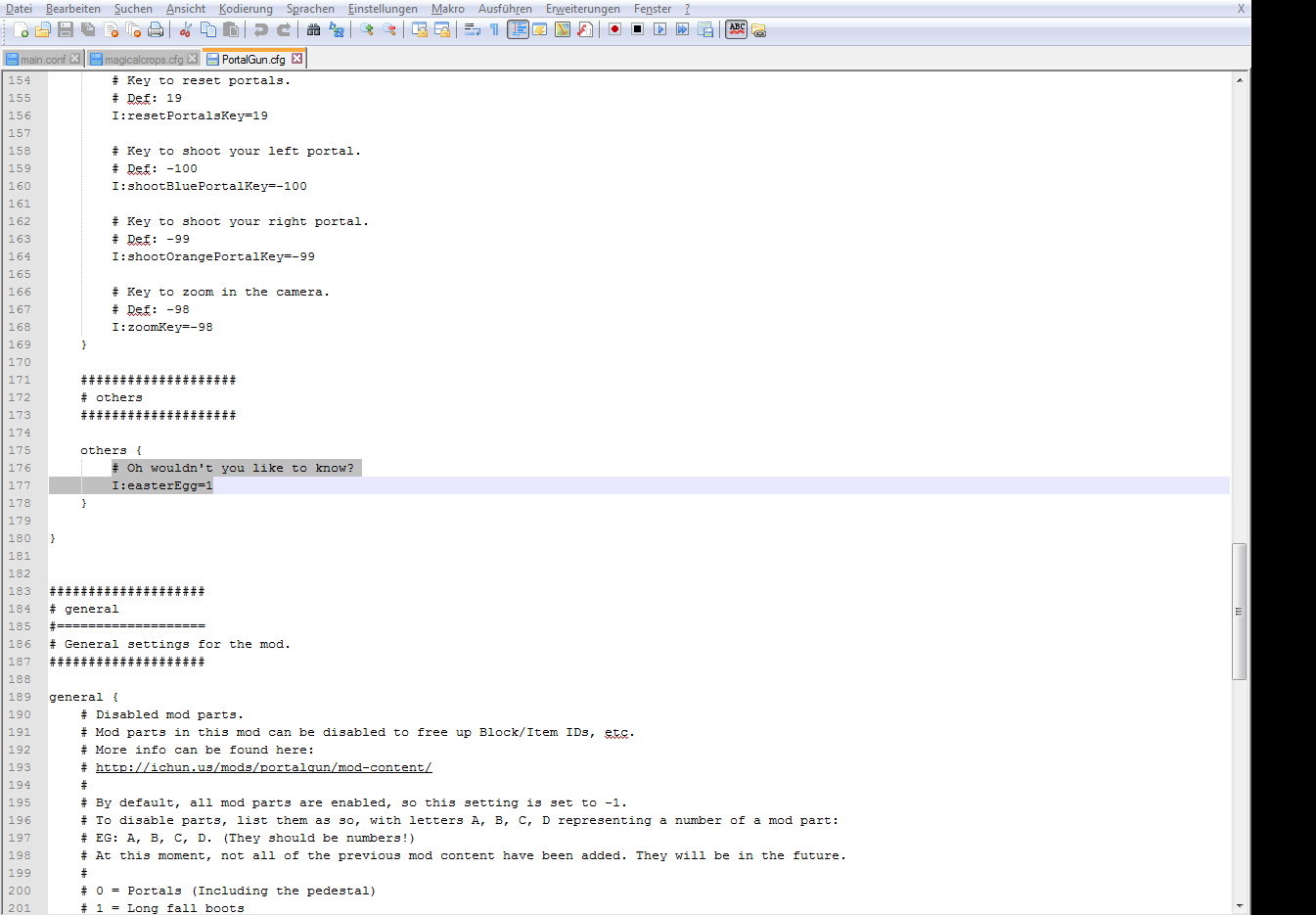Image resolution: width=1316 pixels, height=915 pixels.
Task: Click line number 189 in the margin
Action: [x=20, y=697]
